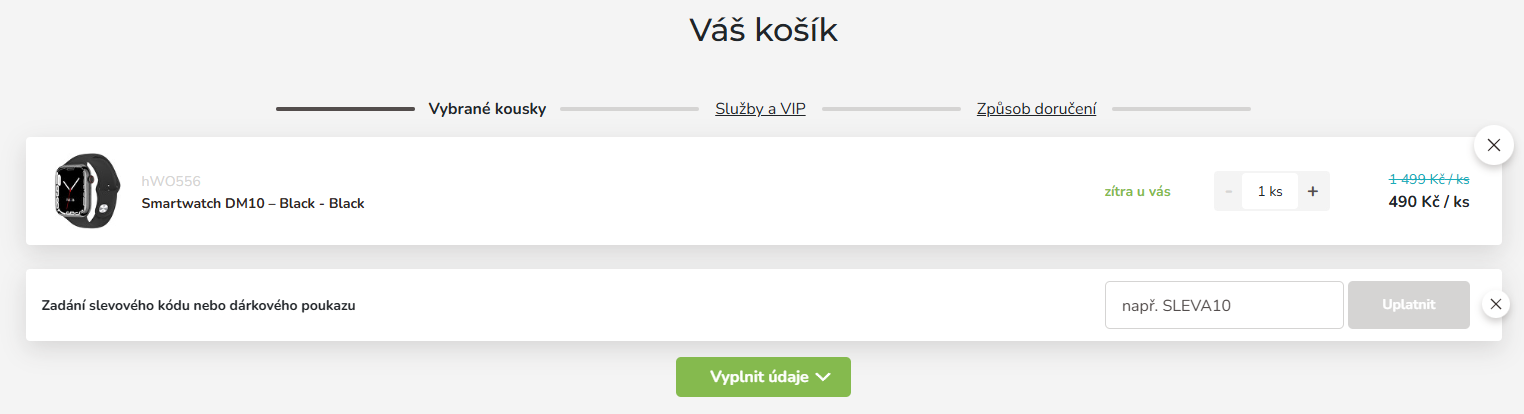Click the crossed-out price 1 499 Kč
Viewport: 1524px width, 414px height.
coord(1428,179)
